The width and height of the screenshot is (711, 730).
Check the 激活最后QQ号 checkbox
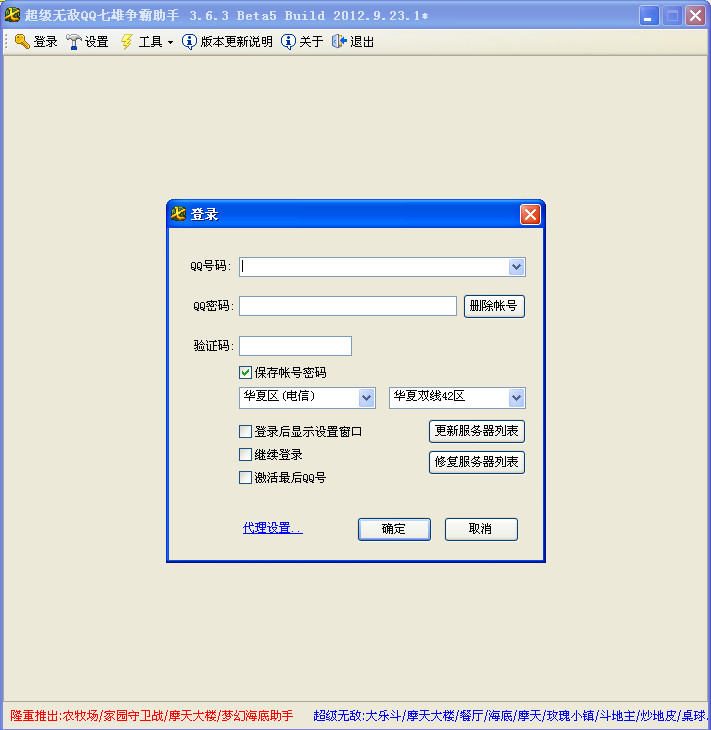click(x=245, y=478)
